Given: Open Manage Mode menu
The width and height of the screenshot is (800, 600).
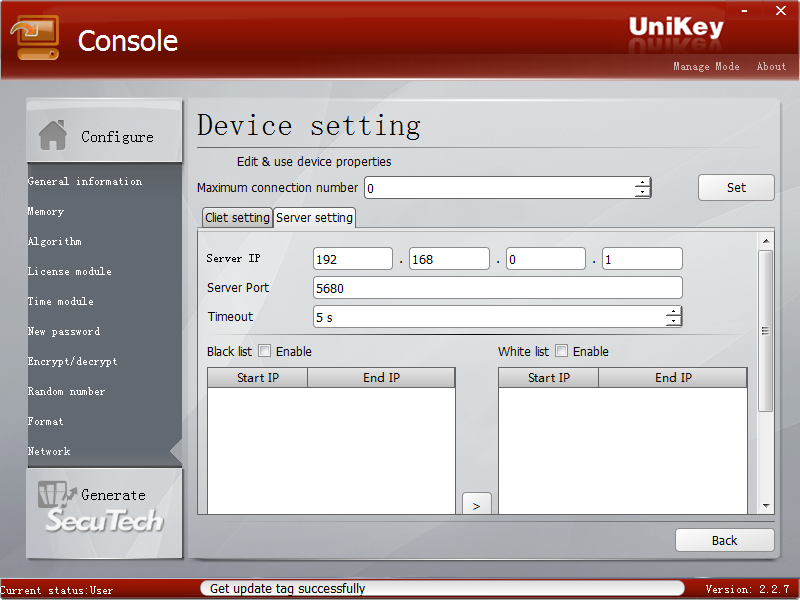Looking at the screenshot, I should 706,66.
